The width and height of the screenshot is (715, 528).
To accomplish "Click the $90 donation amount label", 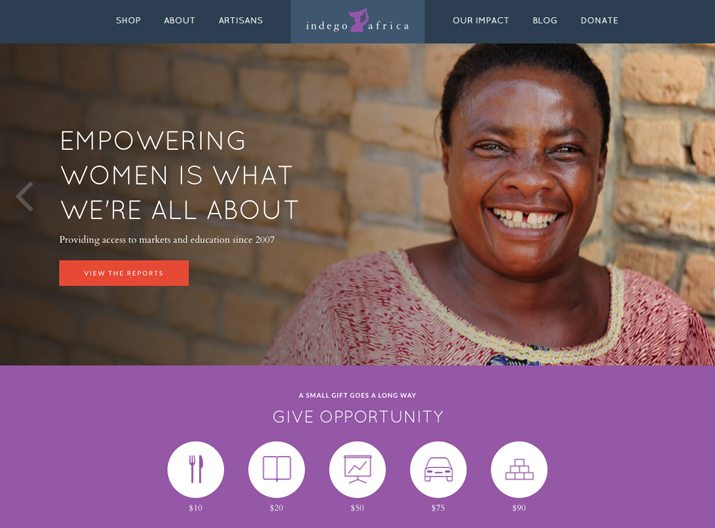I will click(x=519, y=508).
